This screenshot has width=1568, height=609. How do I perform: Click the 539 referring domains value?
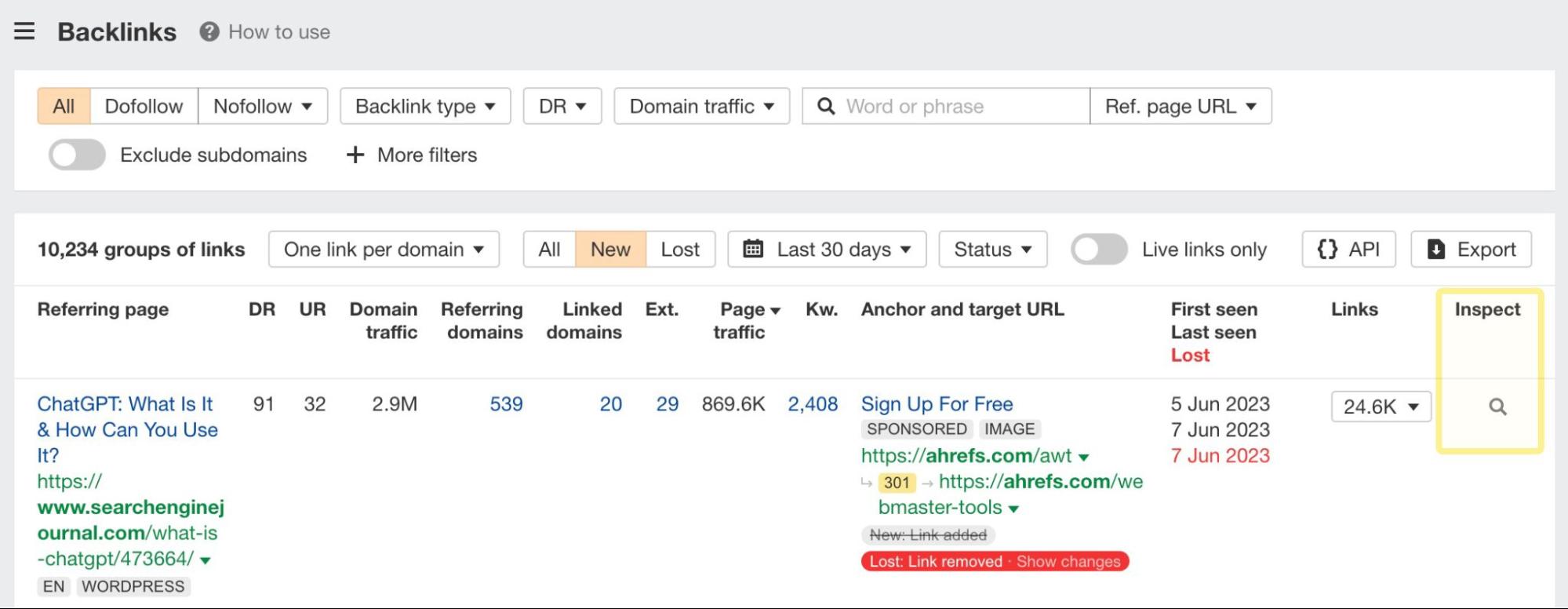click(x=506, y=403)
